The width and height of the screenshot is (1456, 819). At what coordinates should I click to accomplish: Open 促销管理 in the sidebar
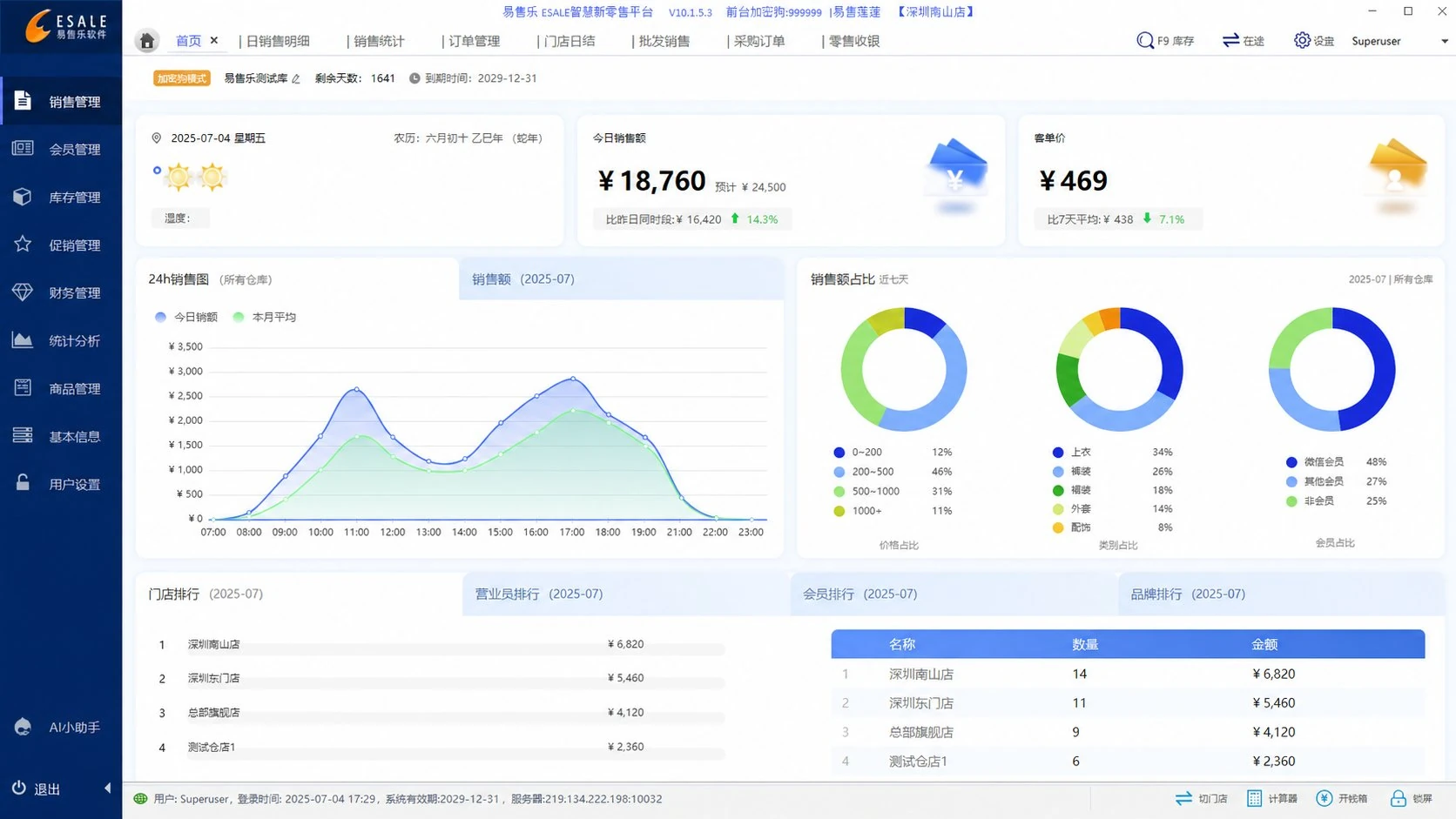61,245
